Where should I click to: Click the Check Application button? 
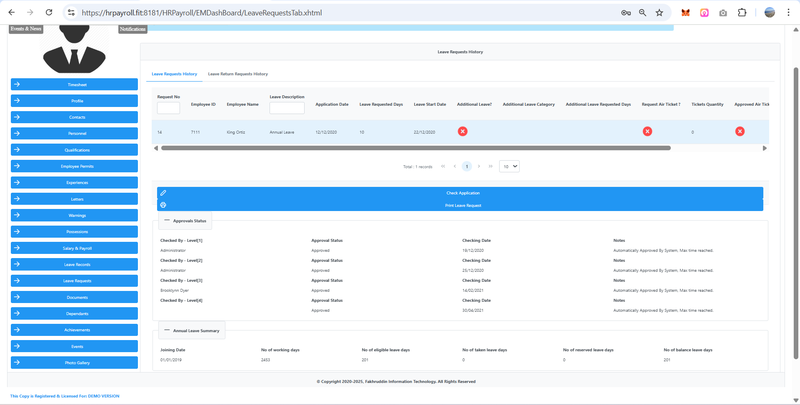coord(460,193)
